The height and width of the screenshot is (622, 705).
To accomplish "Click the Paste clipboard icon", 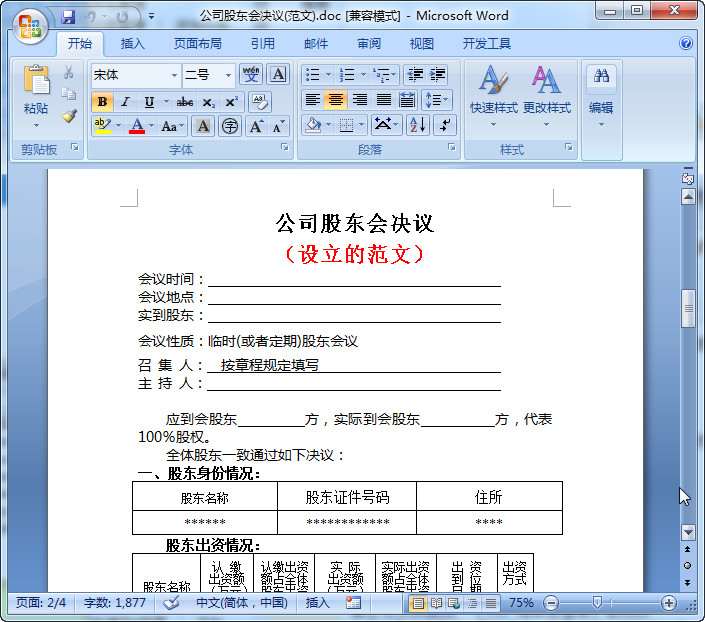I will (36, 80).
